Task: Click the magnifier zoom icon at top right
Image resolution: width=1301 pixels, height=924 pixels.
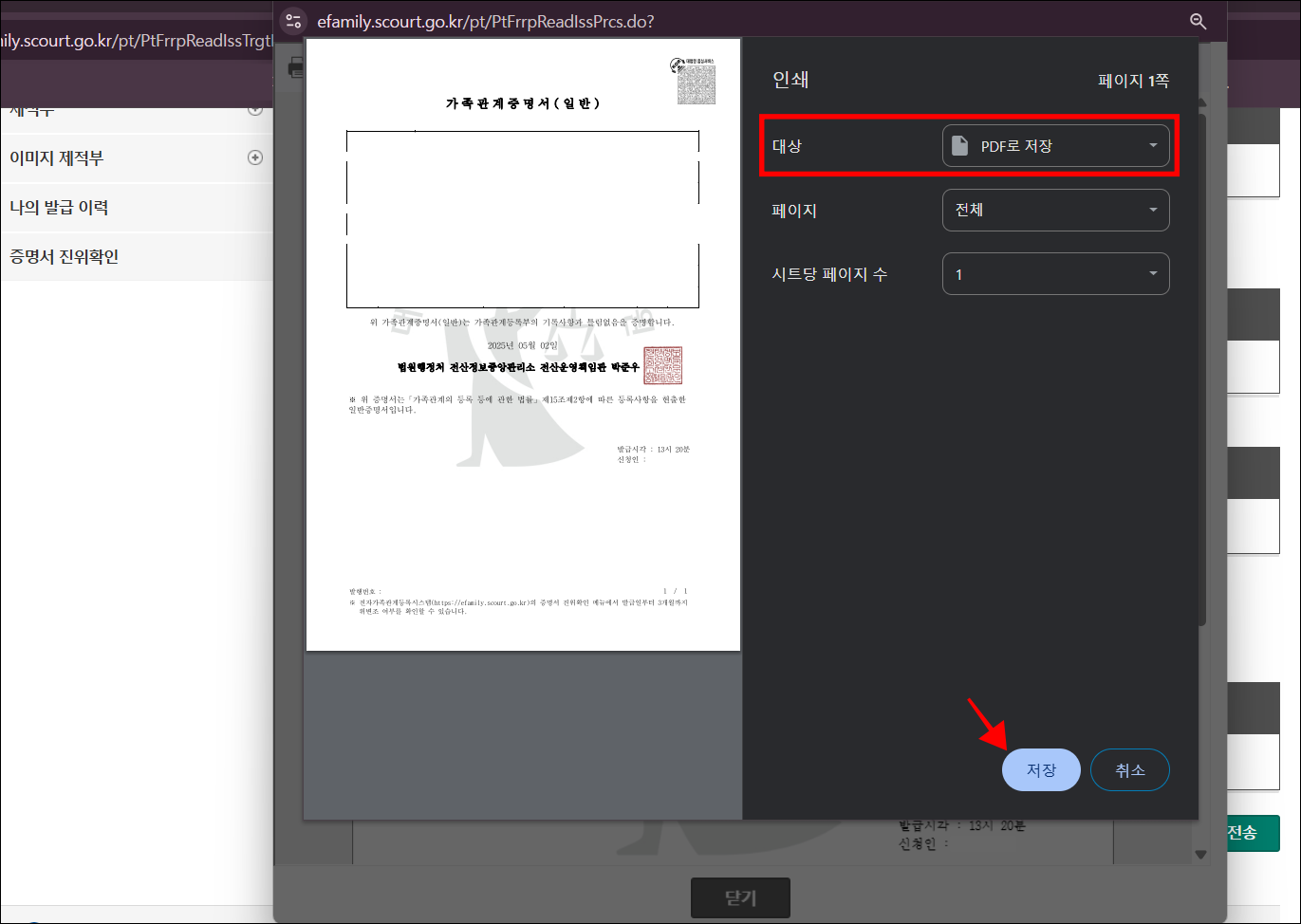Action: tap(1198, 20)
